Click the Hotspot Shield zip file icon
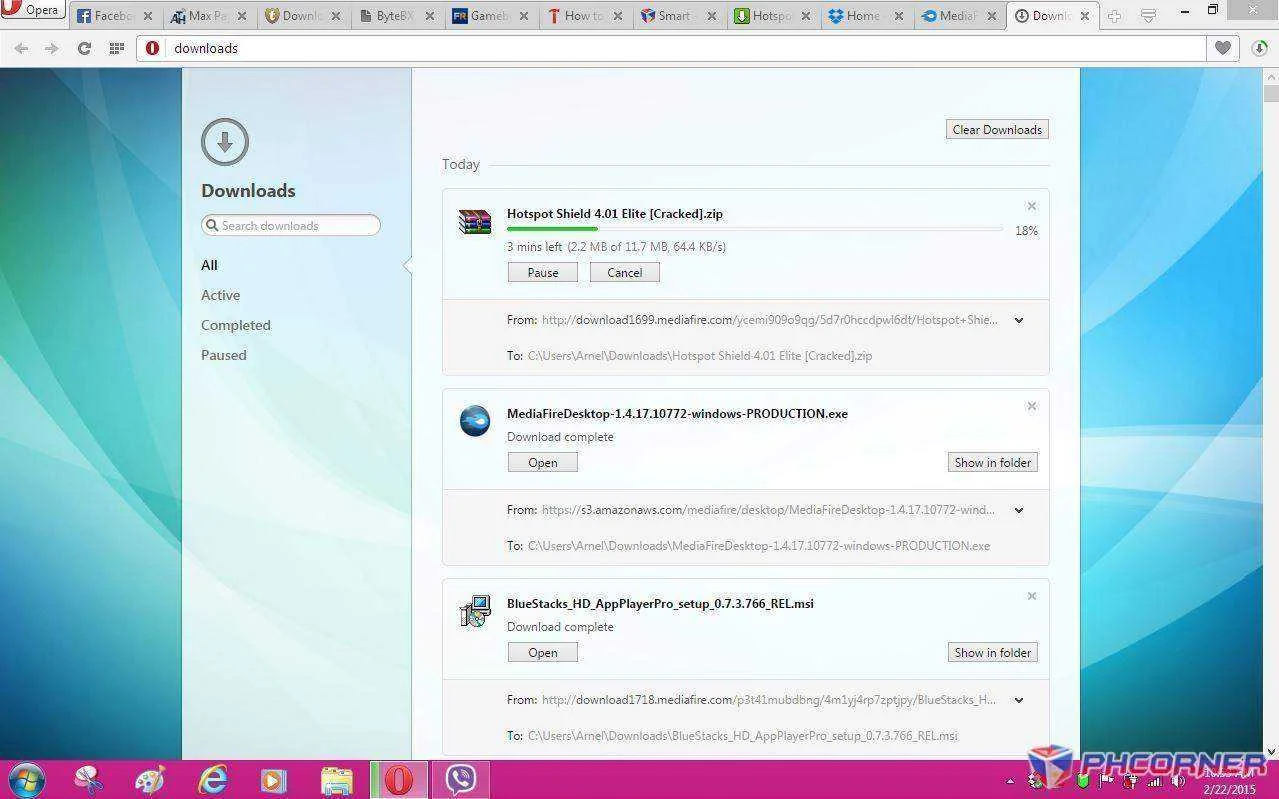Image resolution: width=1279 pixels, height=799 pixels. click(x=474, y=222)
